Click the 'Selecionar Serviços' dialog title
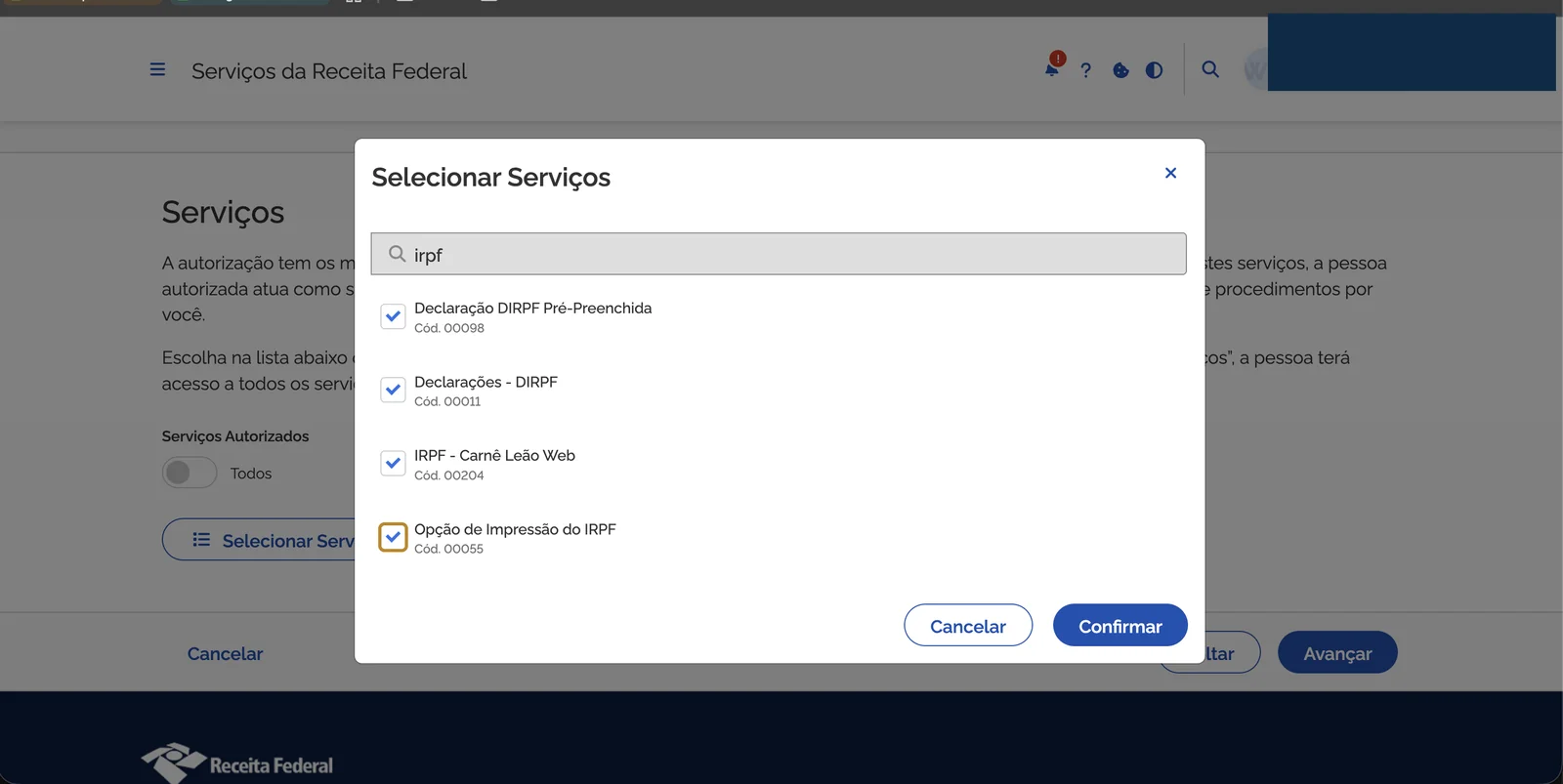Image resolution: width=1563 pixels, height=784 pixels. coord(490,177)
